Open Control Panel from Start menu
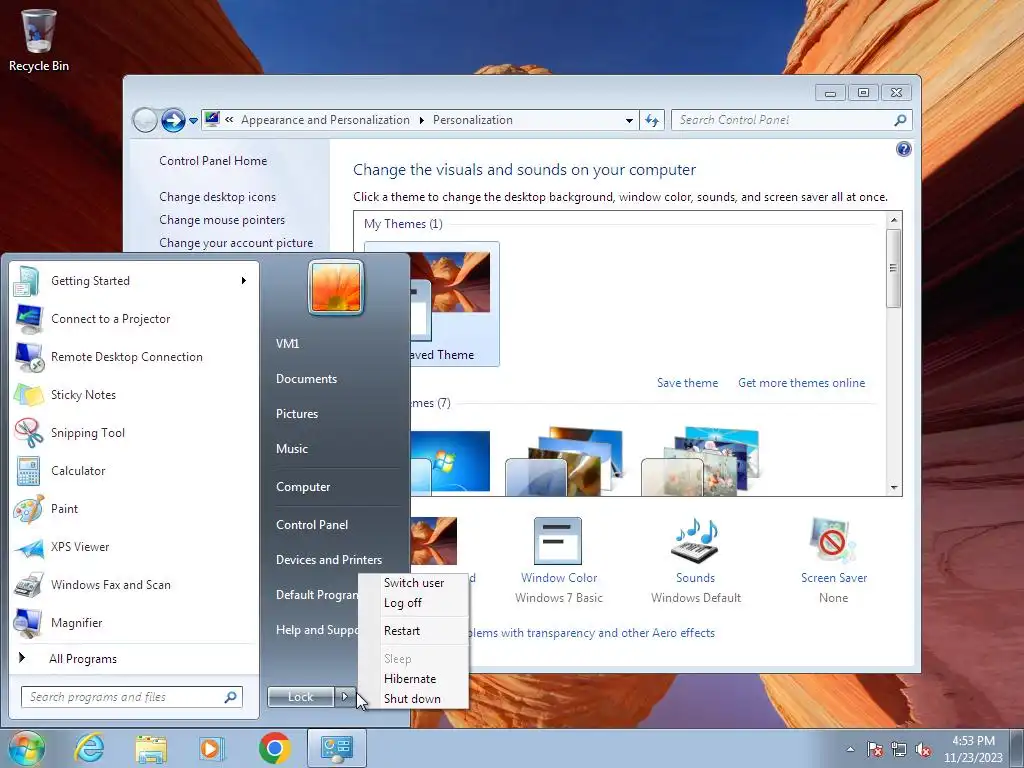1024x768 pixels. click(x=312, y=525)
